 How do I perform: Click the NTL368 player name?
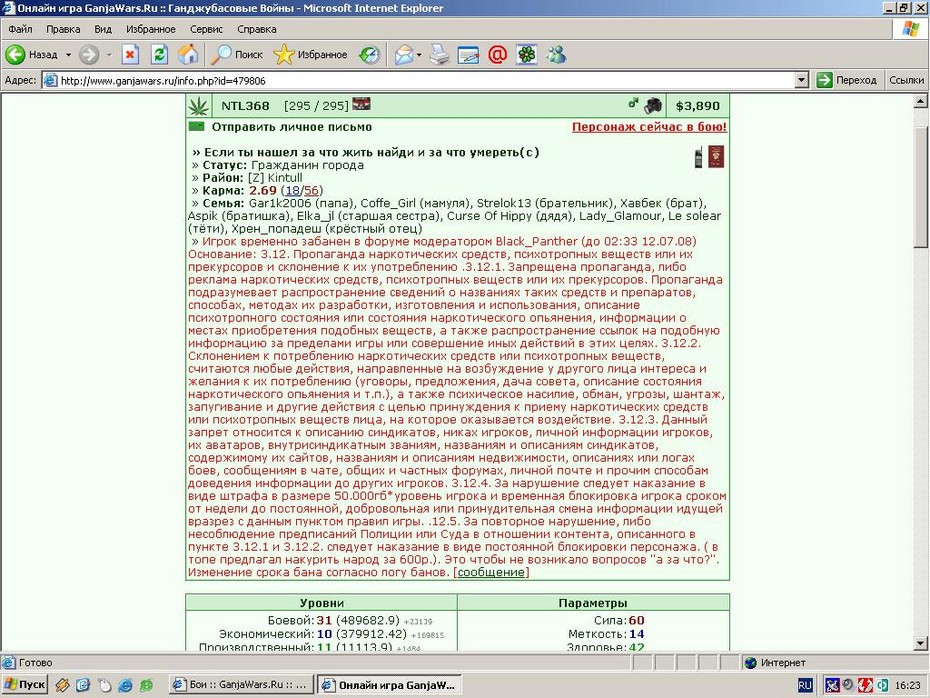(245, 106)
